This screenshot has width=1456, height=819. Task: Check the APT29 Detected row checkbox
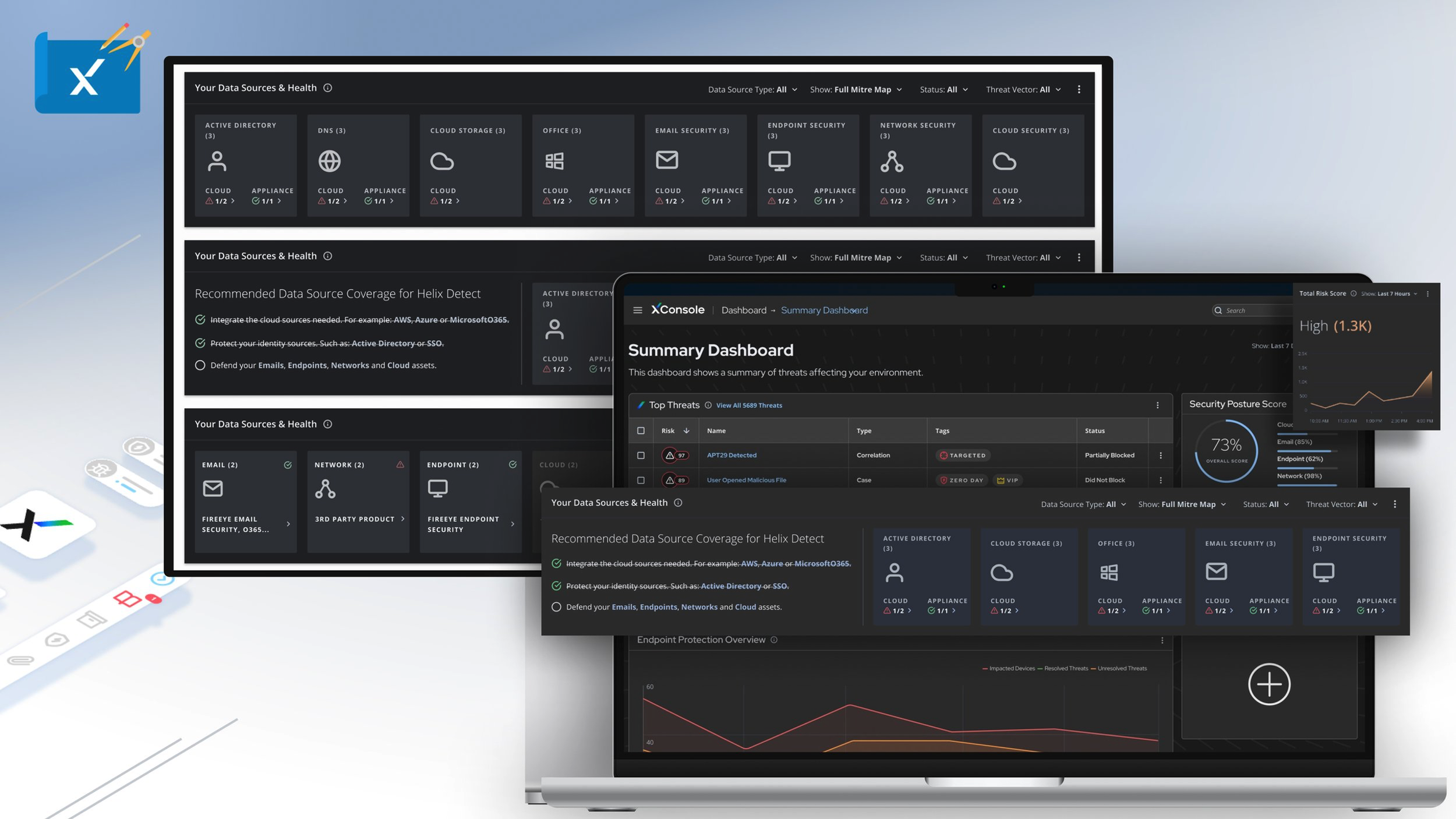coord(641,456)
